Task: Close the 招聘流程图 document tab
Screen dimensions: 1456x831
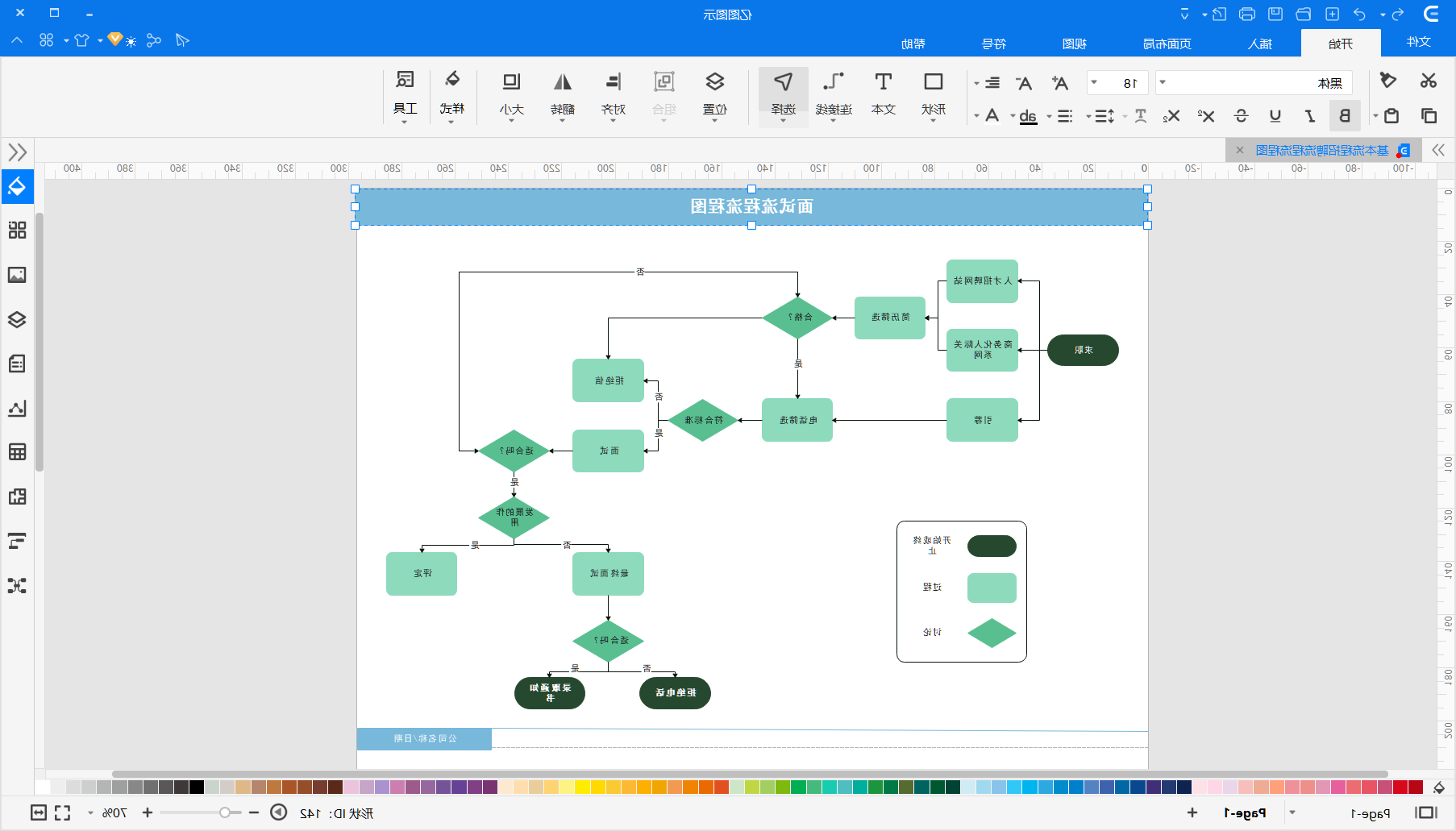Action: coord(1239,150)
